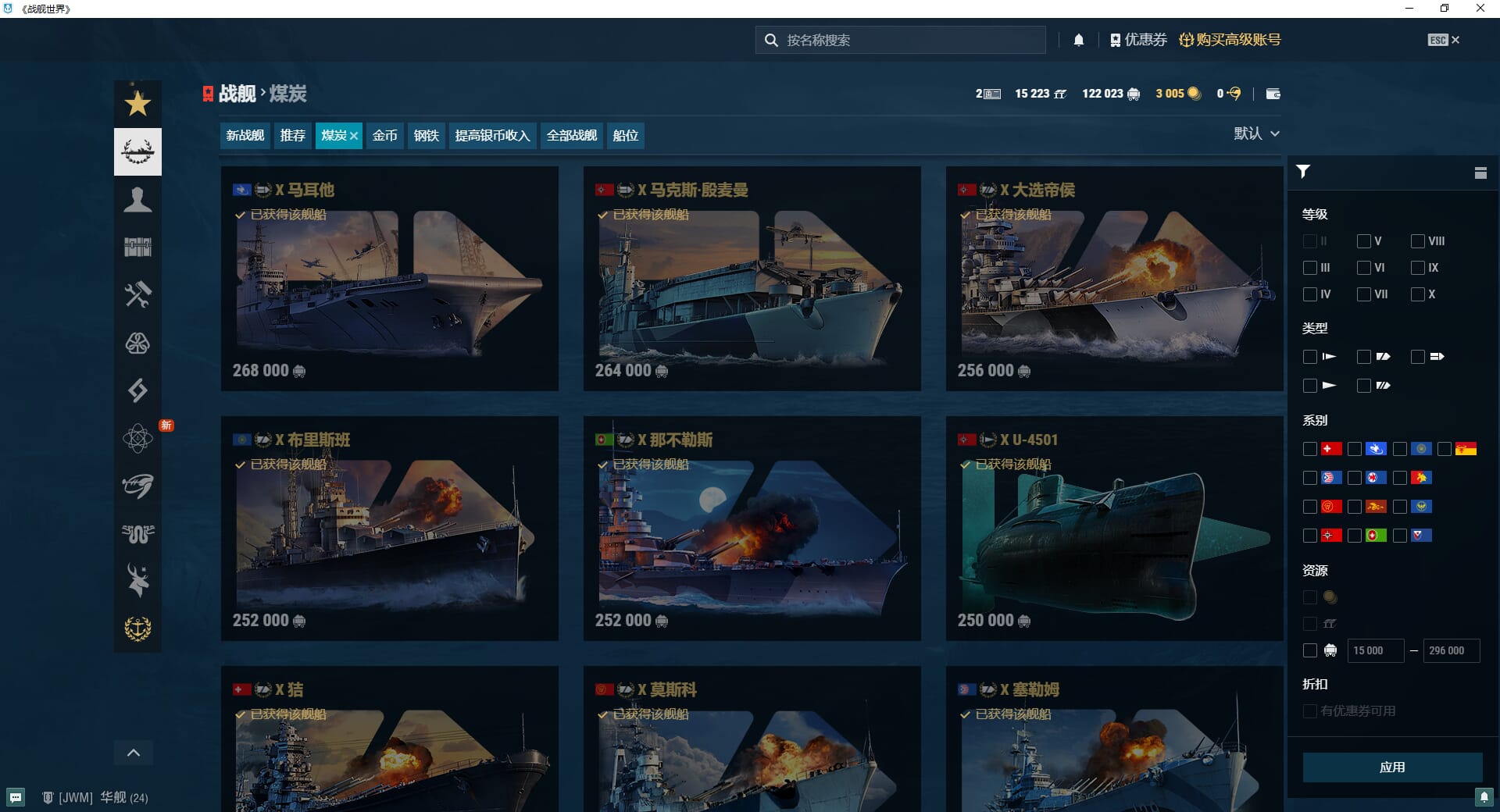Open the chat bubble icon at bottom left
The height and width of the screenshot is (812, 1500).
[16, 797]
